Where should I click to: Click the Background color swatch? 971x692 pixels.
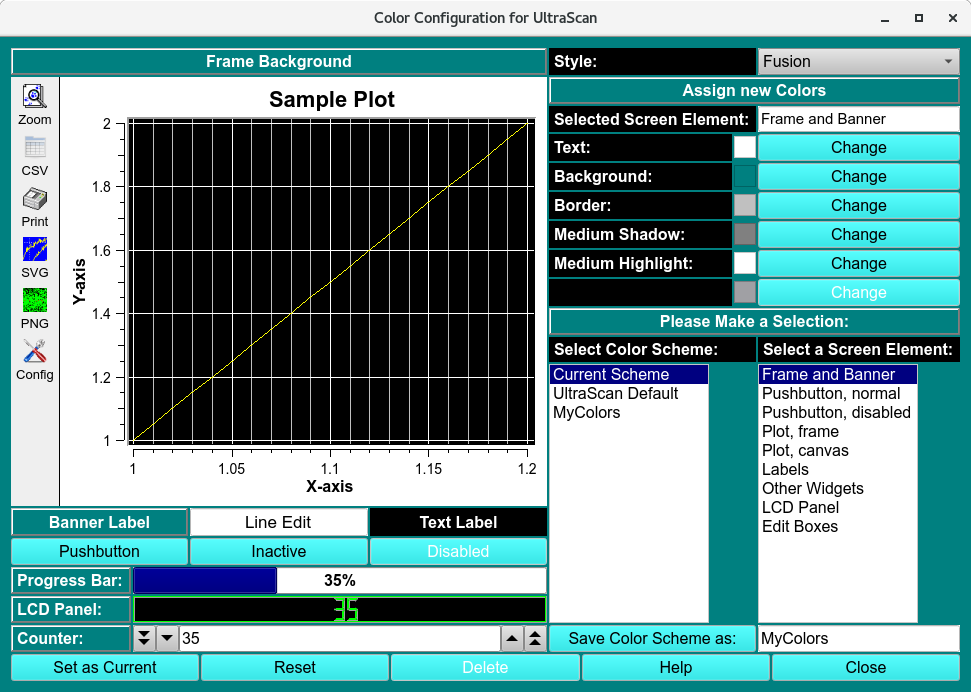pyautogui.click(x=745, y=176)
